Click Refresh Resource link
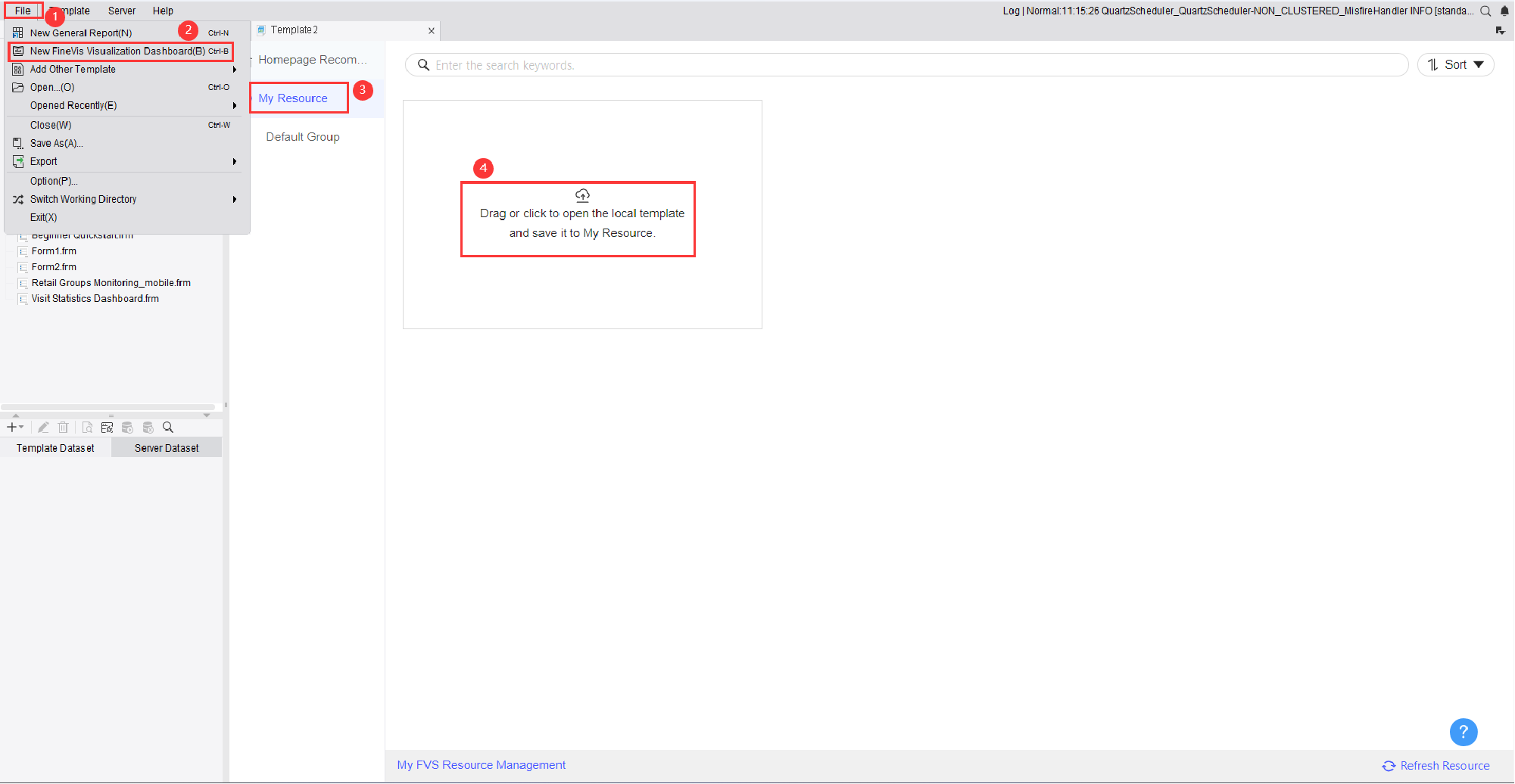Image resolution: width=1515 pixels, height=784 pixels. 1436,766
